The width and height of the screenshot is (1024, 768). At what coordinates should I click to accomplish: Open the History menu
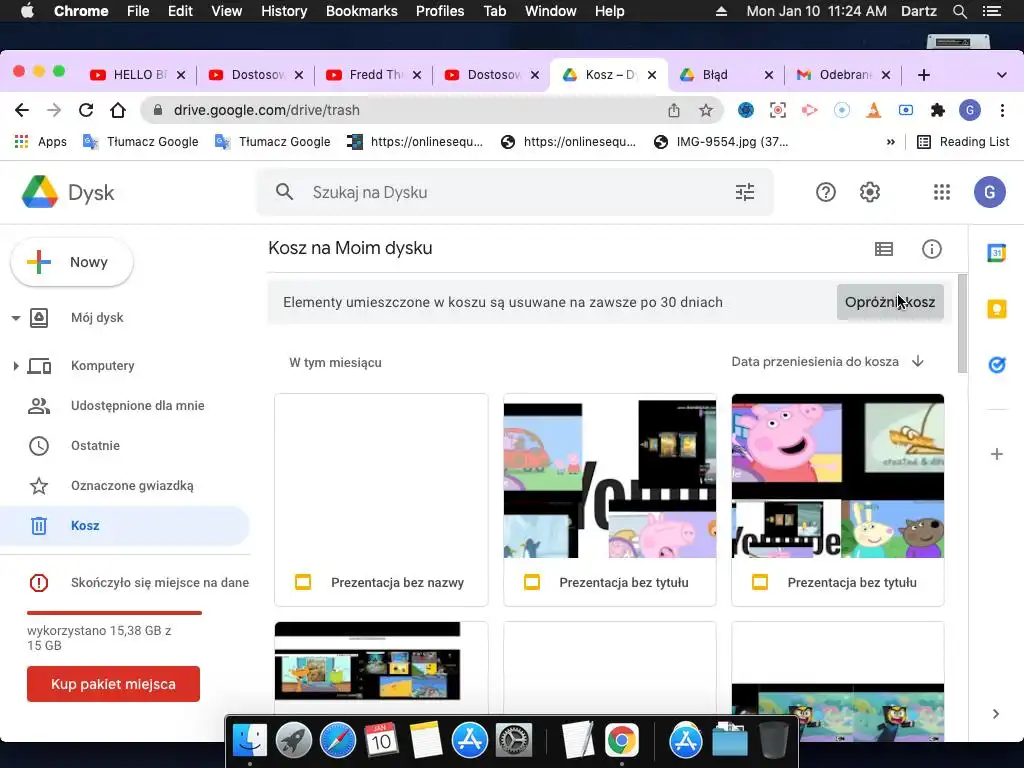pyautogui.click(x=283, y=11)
